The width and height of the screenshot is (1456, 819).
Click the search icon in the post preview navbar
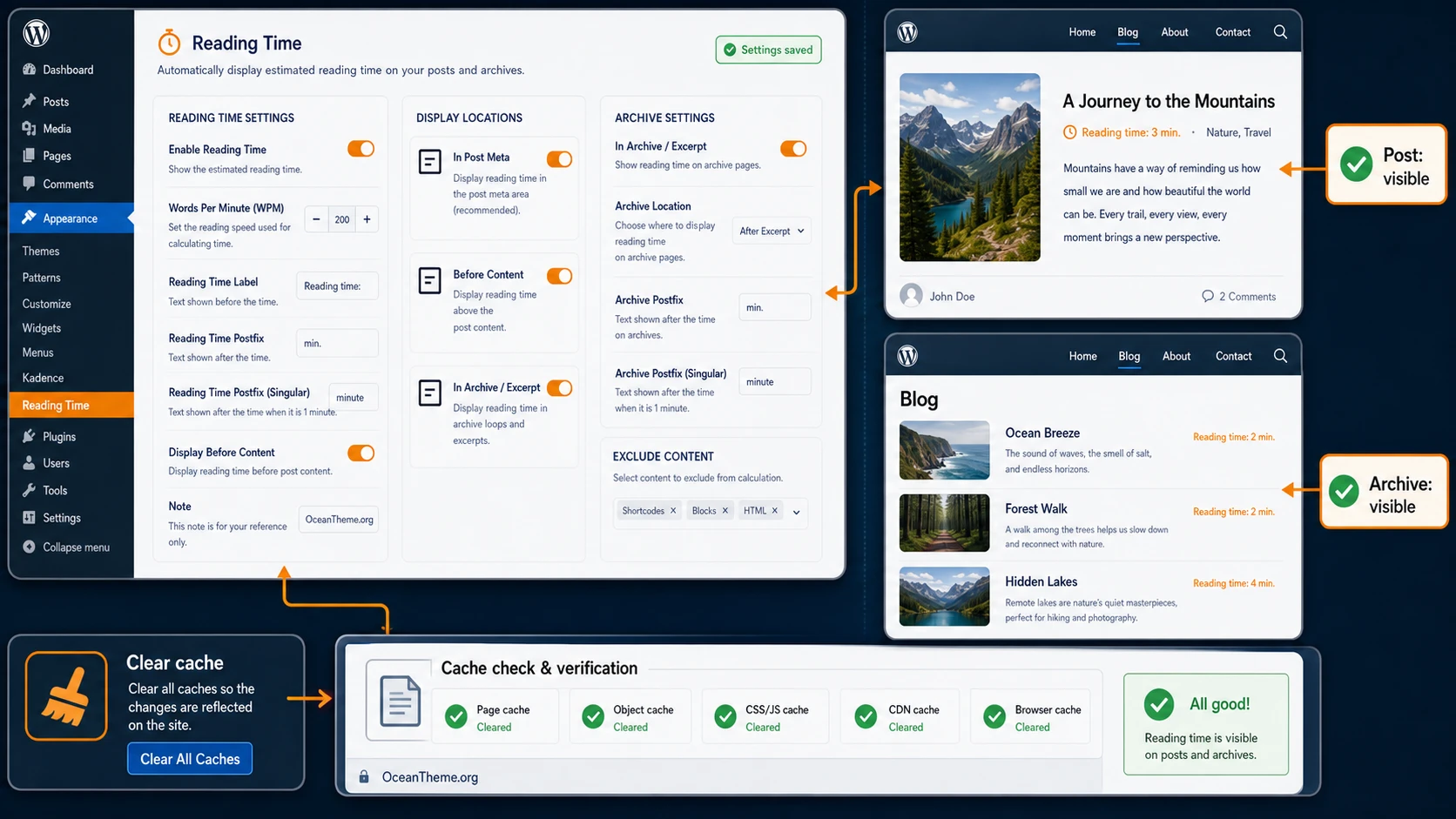tap(1280, 32)
